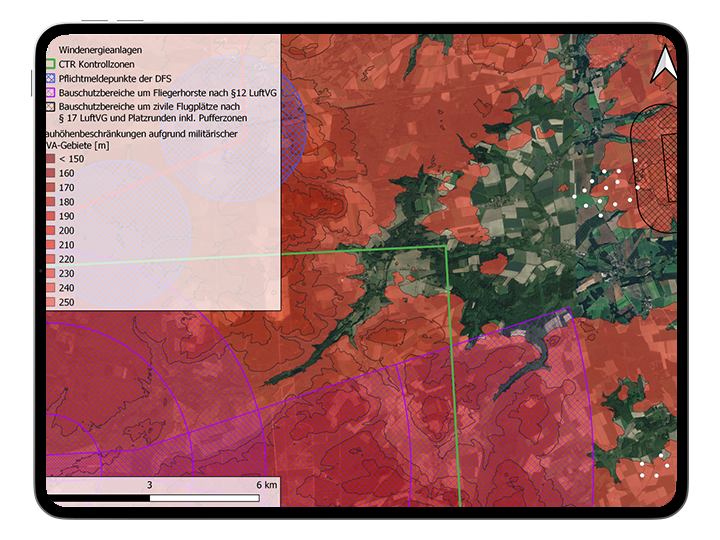
Task: Click the 180 height class label
Action: point(67,202)
